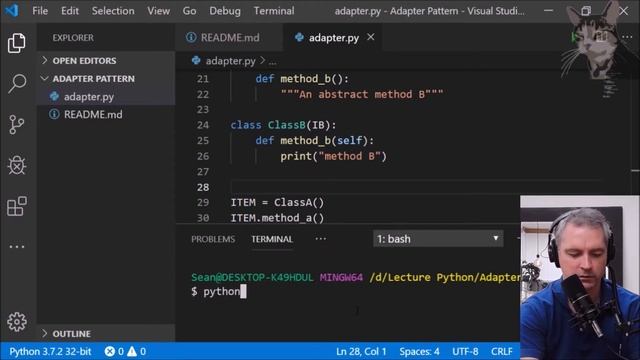The height and width of the screenshot is (360, 640).
Task: Expand the Open Editors section
Action: (x=84, y=60)
